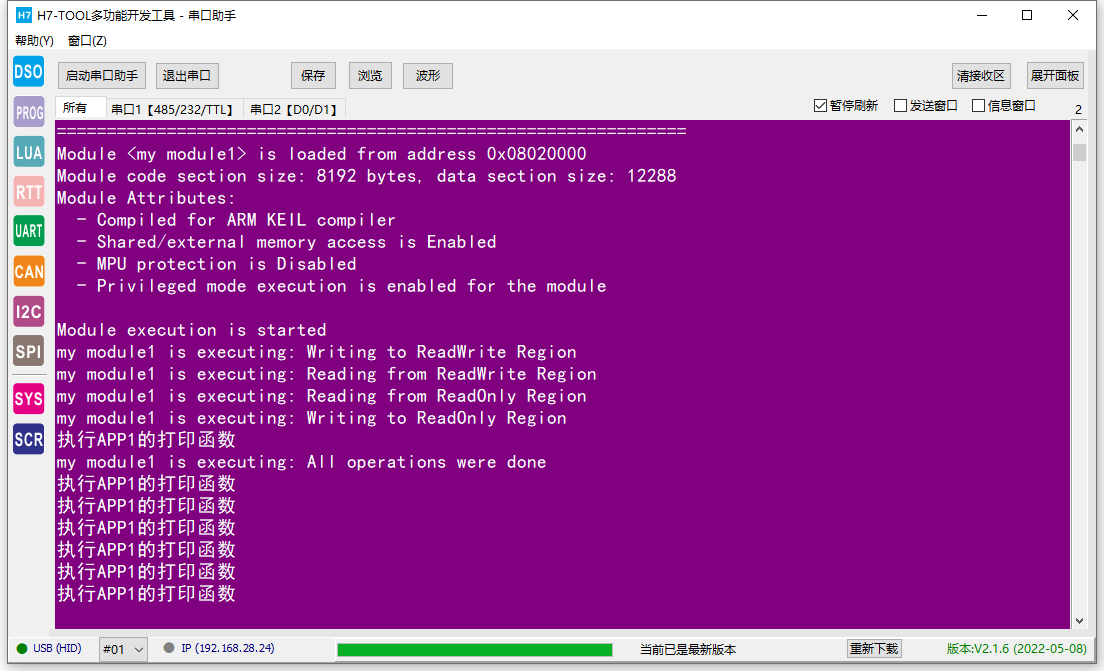This screenshot has width=1104, height=671.
Task: Open the #01 device dropdown
Action: (123, 649)
